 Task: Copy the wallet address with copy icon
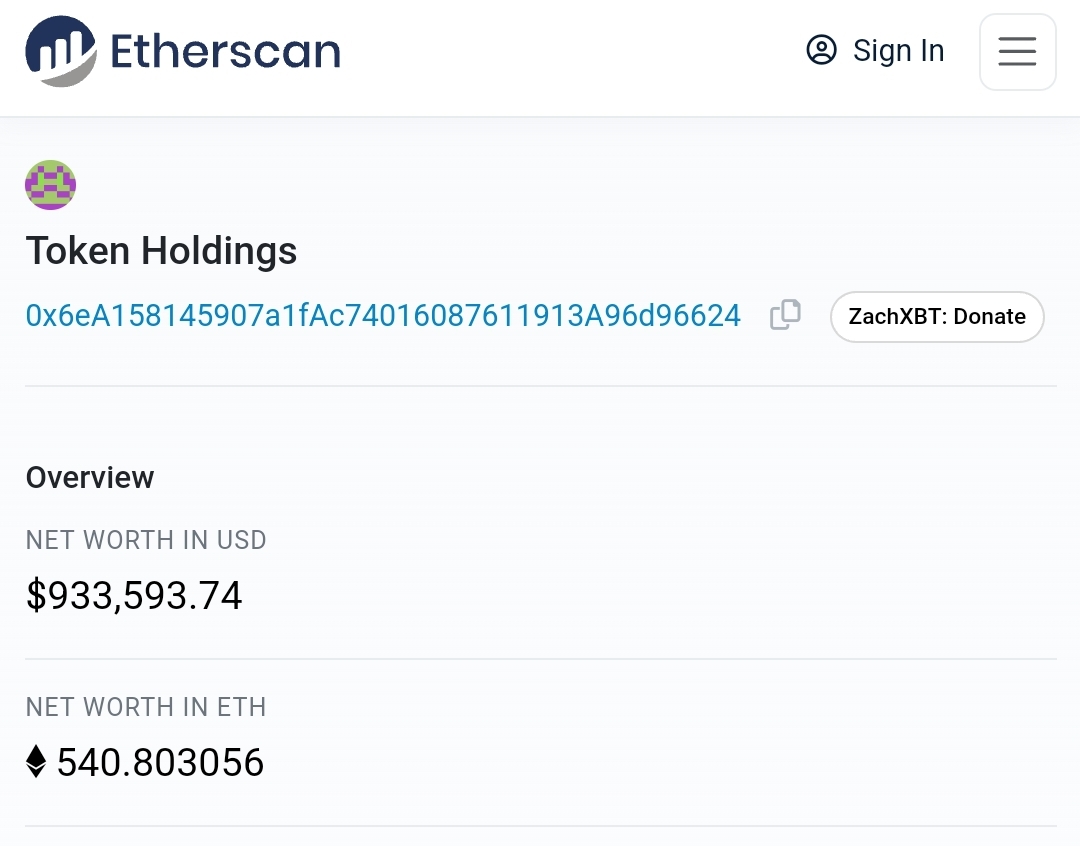[785, 315]
